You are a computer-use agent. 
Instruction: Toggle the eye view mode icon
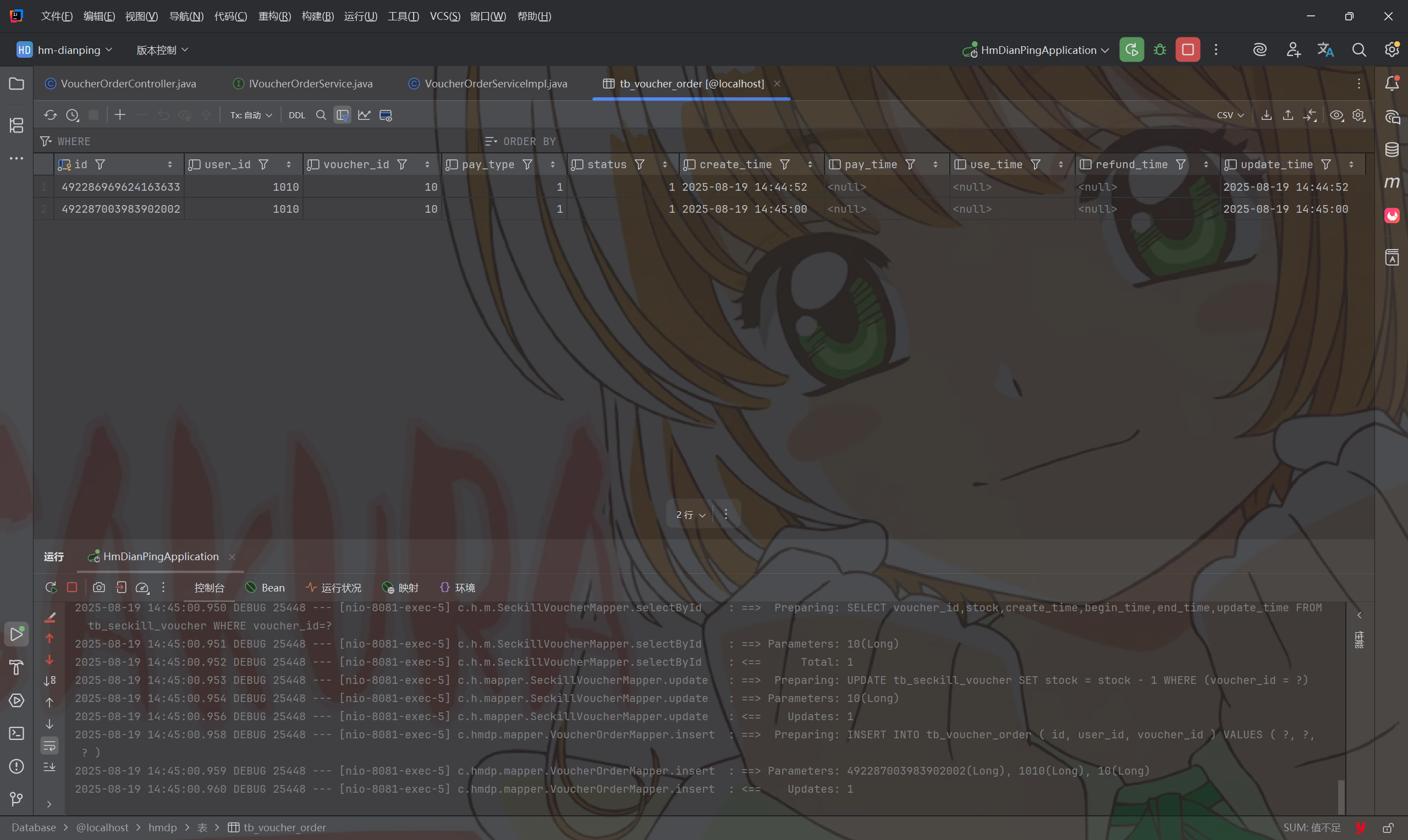pyautogui.click(x=1336, y=115)
